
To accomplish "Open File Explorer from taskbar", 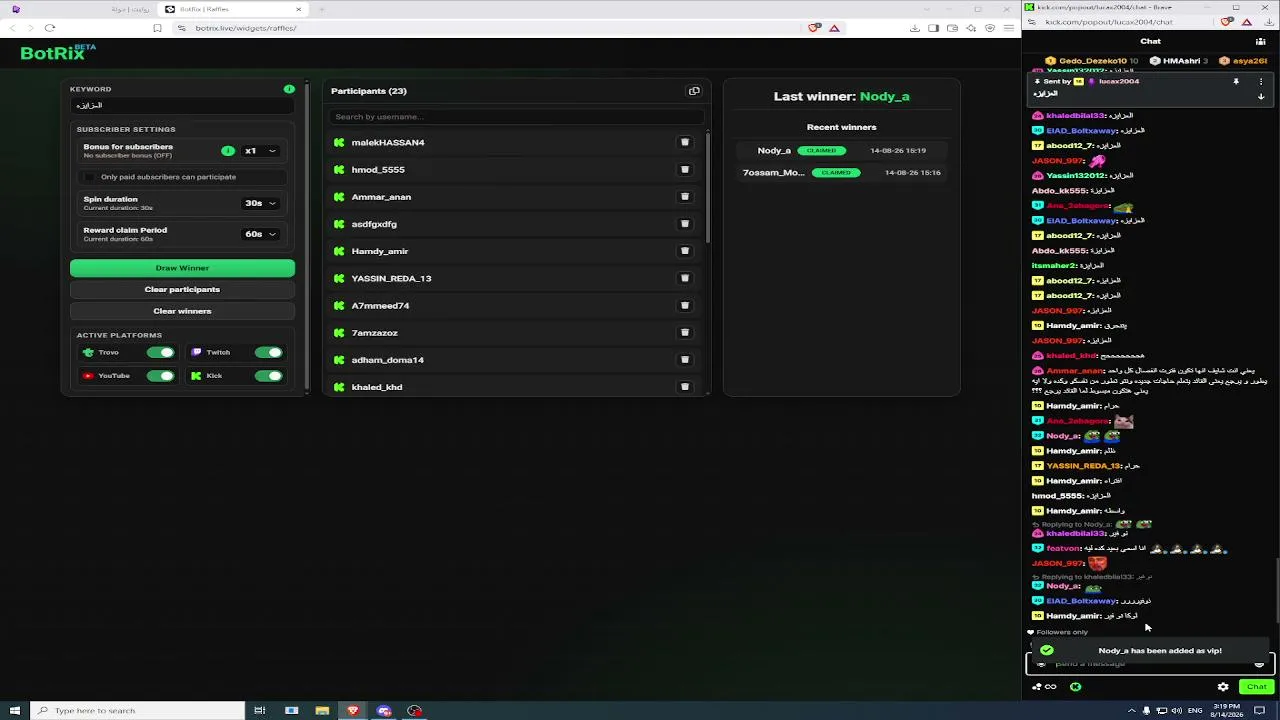I will coord(322,711).
